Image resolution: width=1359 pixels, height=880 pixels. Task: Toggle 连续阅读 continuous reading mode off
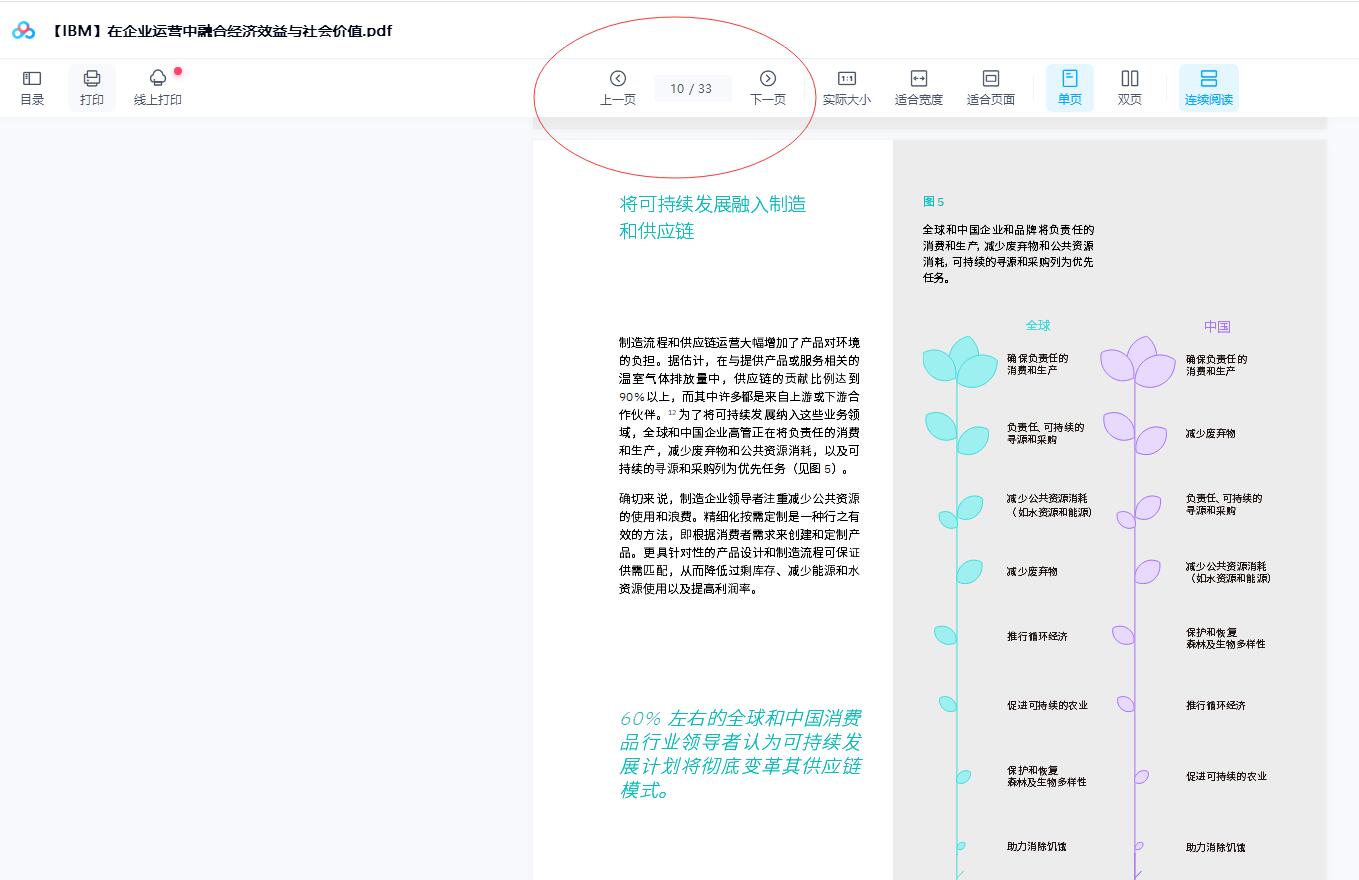coord(1210,87)
